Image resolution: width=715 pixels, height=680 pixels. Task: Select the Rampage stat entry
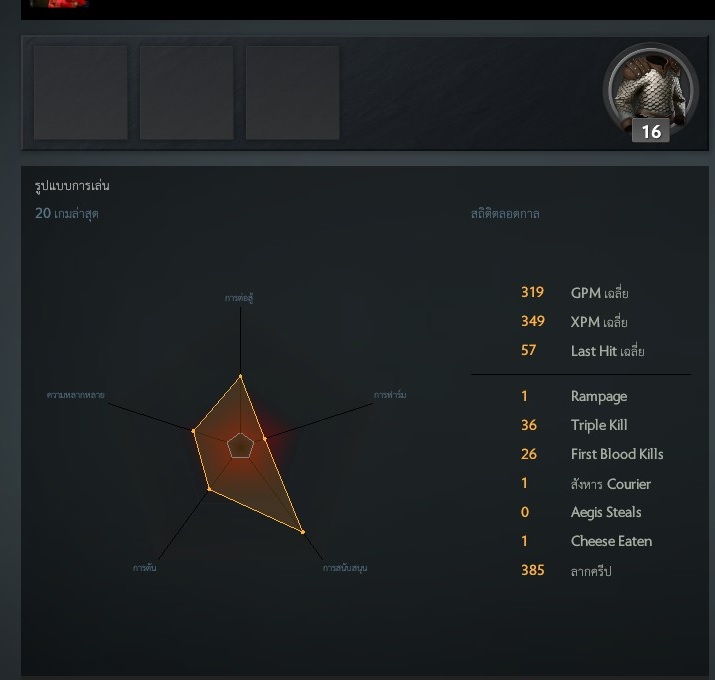[x=574, y=396]
